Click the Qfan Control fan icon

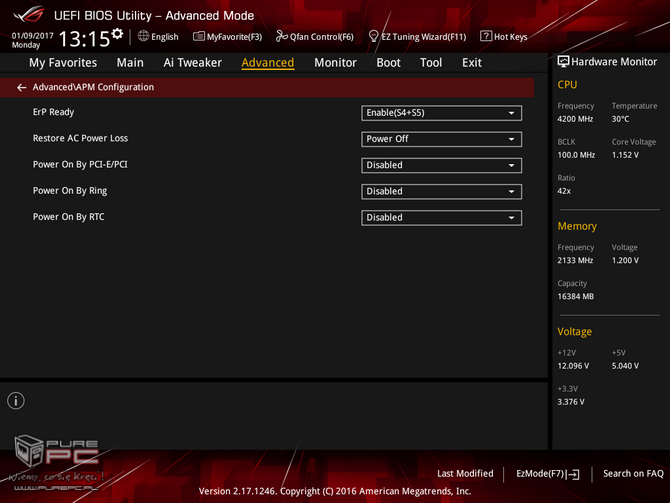pyautogui.click(x=282, y=36)
